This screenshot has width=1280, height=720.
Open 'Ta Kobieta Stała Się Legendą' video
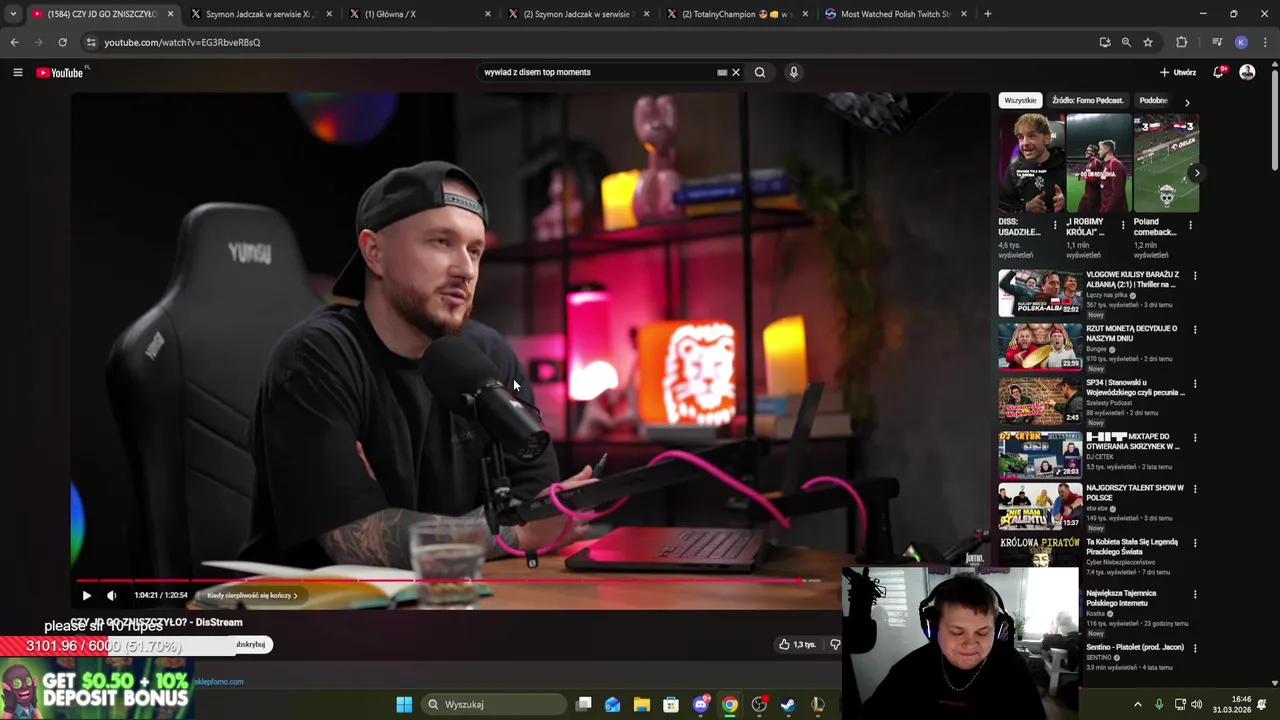pyautogui.click(x=1132, y=546)
